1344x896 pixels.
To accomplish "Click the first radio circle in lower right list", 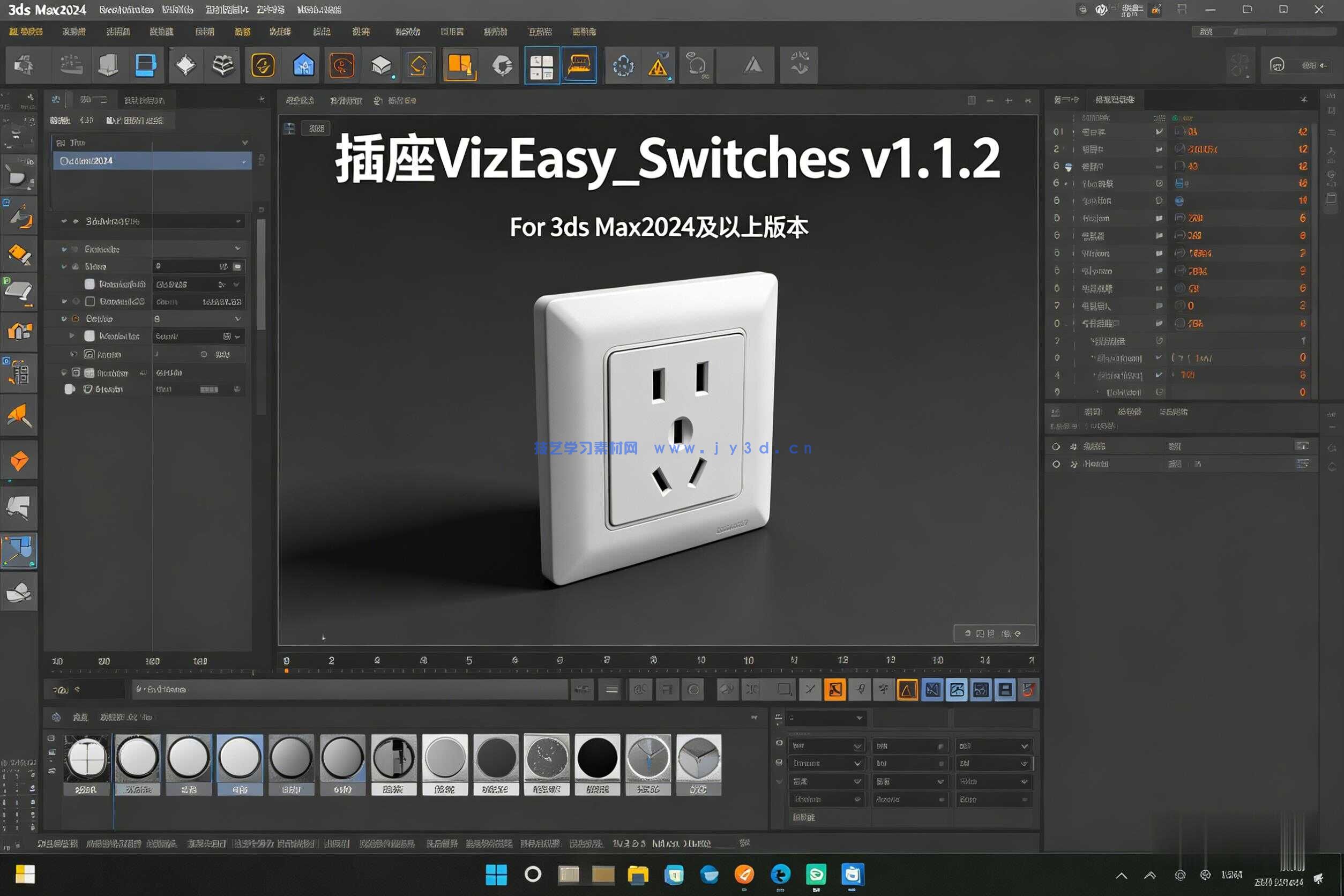I will coord(1056,446).
